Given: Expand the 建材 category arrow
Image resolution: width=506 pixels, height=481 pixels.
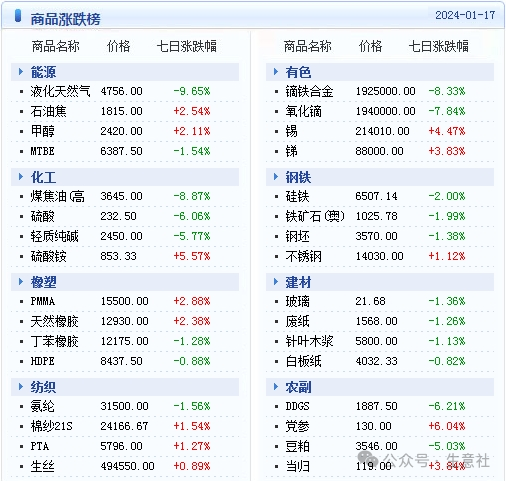Looking at the screenshot, I should click(x=276, y=282).
